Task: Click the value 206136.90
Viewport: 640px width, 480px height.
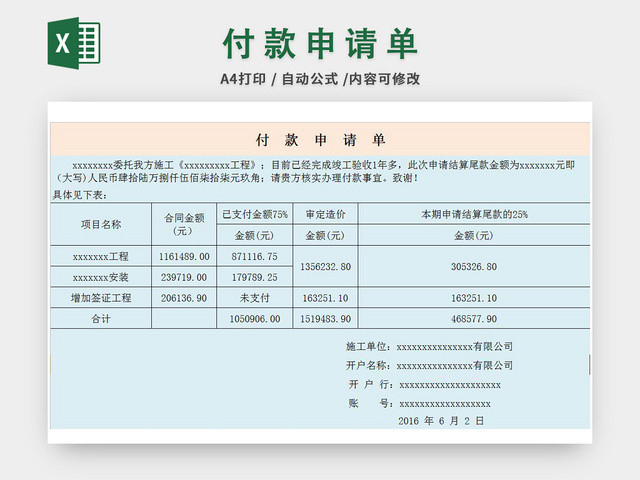Action: [184, 298]
